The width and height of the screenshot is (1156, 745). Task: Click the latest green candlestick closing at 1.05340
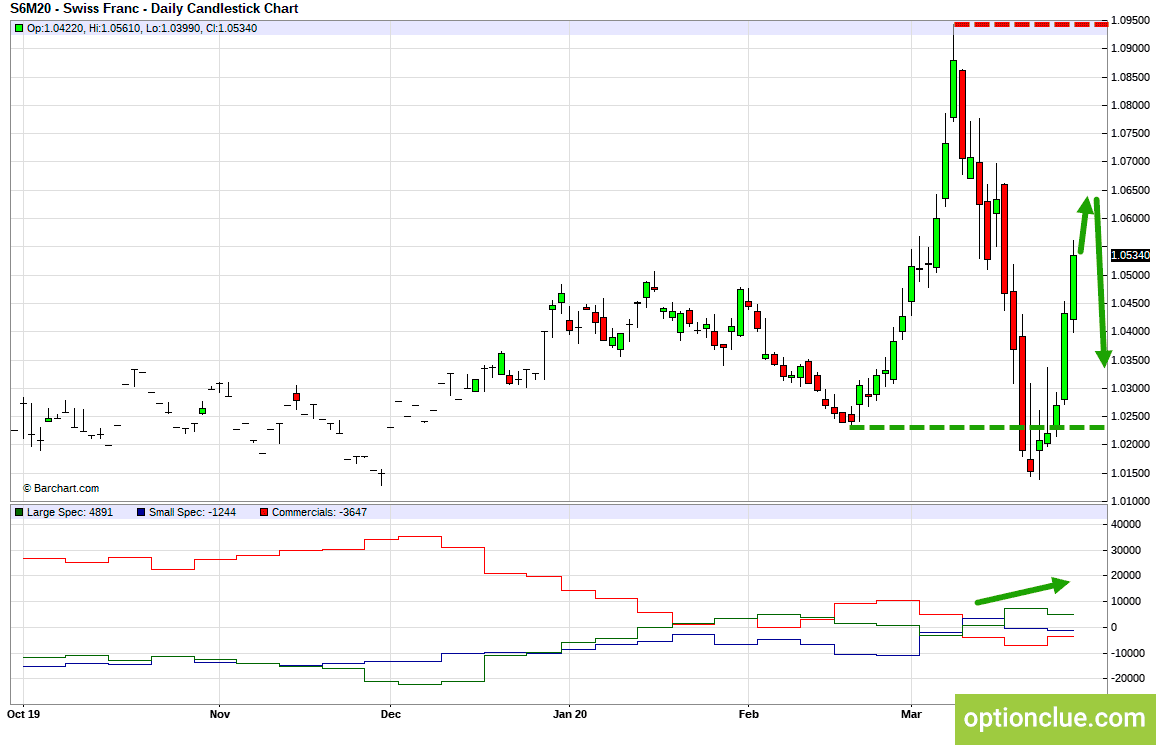coord(1073,287)
